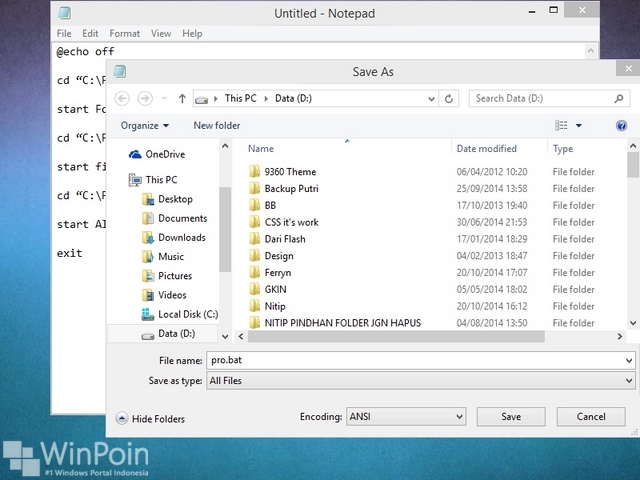Select Local Disk (C:) in navigation pane
This screenshot has height=480, width=640.
(180, 314)
